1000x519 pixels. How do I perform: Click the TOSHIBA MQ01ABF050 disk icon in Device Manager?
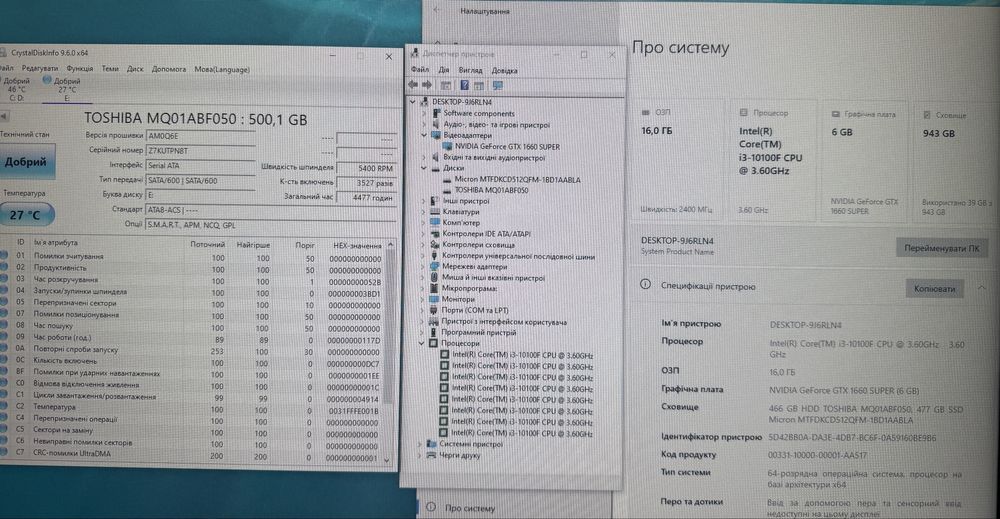(448, 190)
